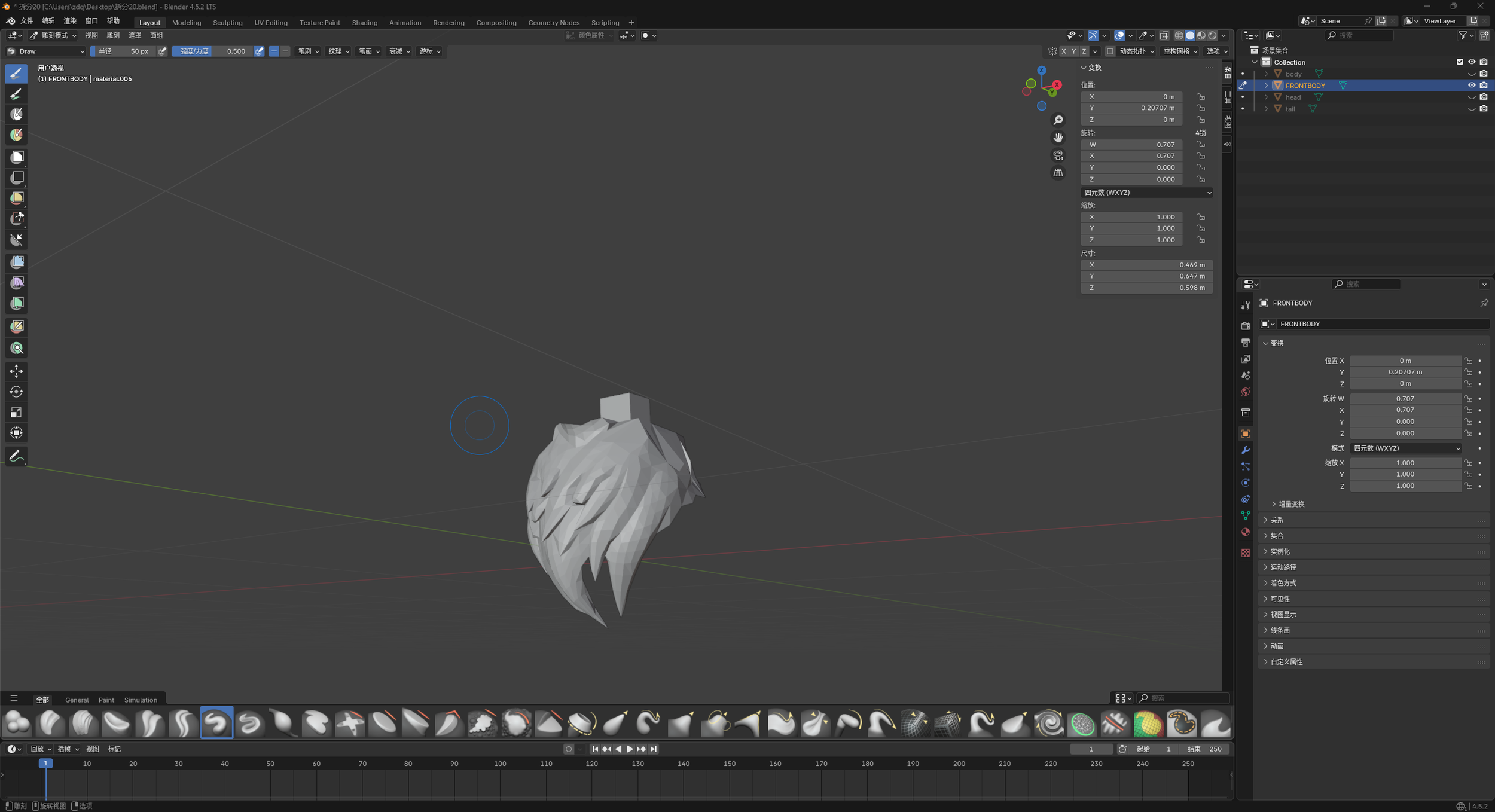1495x812 pixels.
Task: Click the pan view hand icon
Action: [1058, 138]
